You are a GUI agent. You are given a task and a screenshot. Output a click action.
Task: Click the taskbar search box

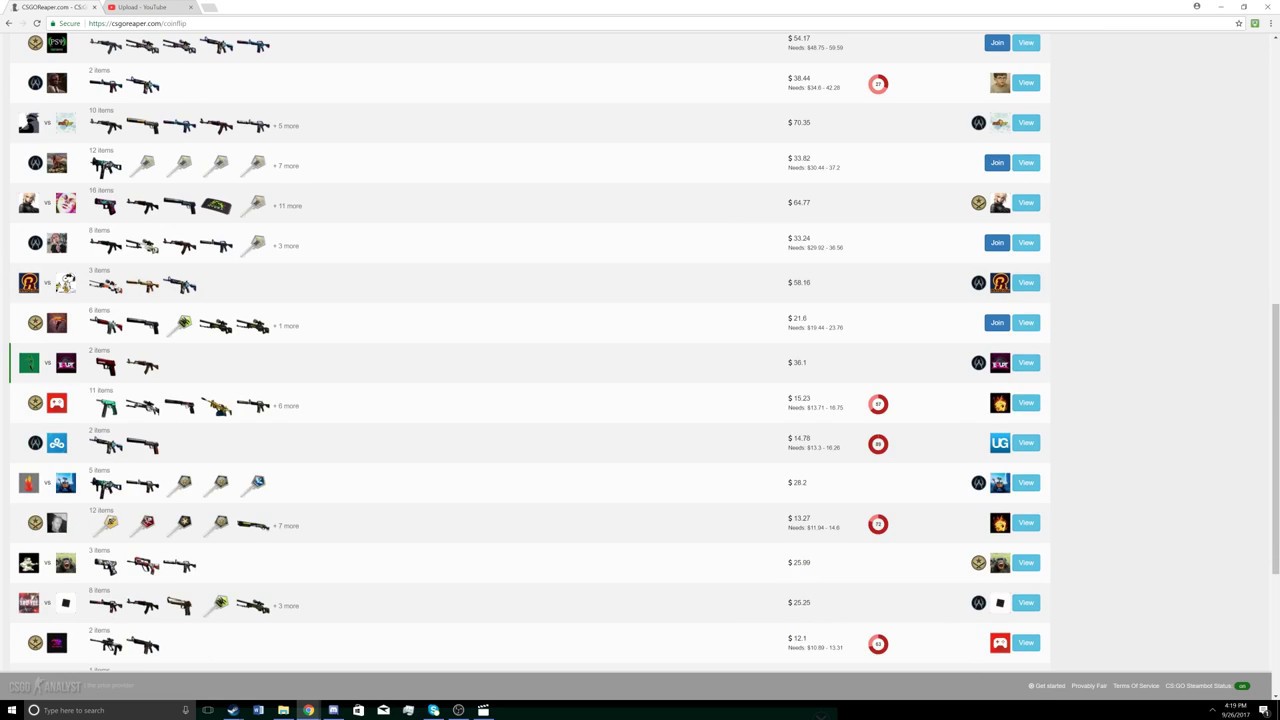coord(110,710)
